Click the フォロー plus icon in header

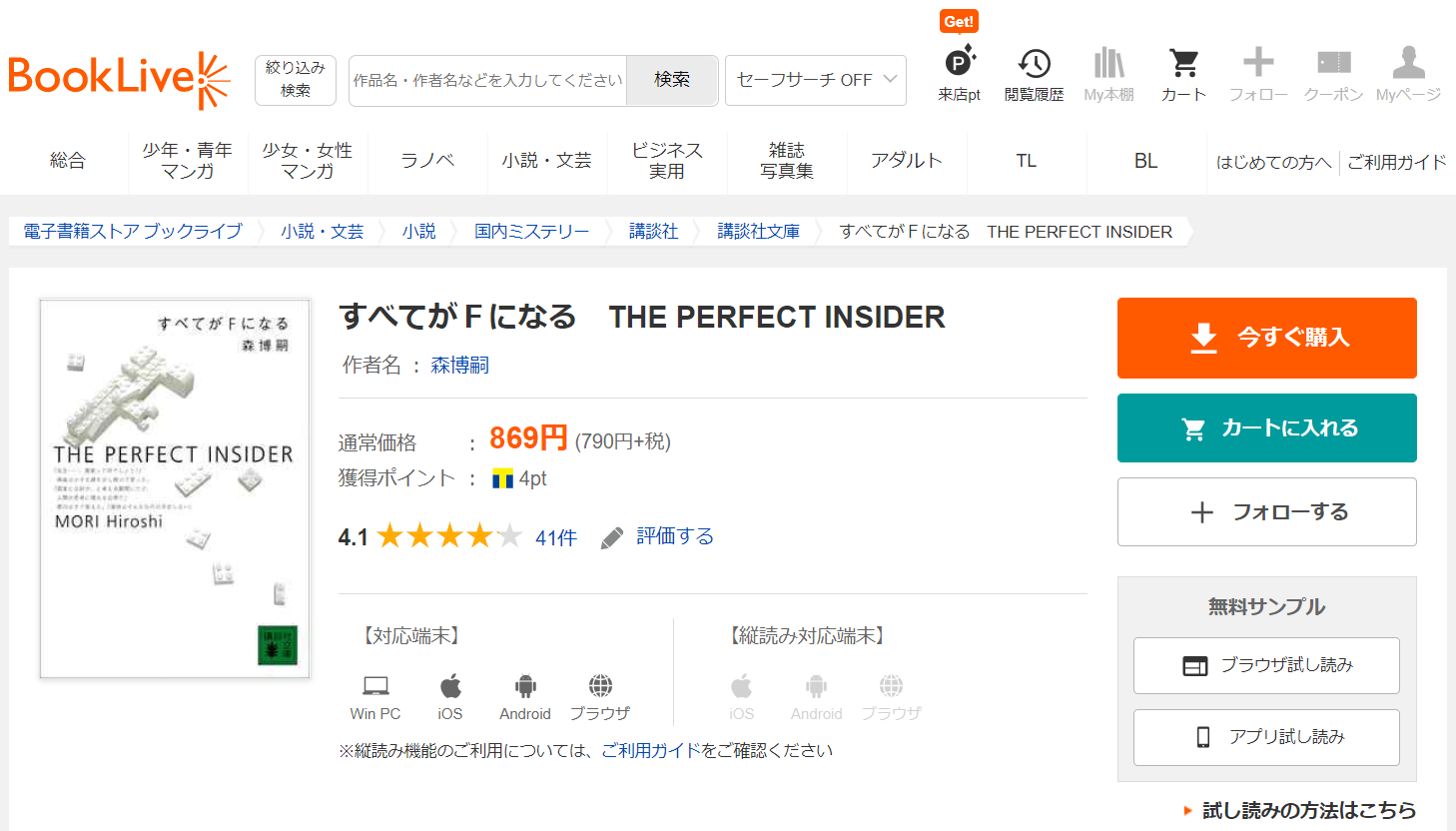click(1258, 64)
